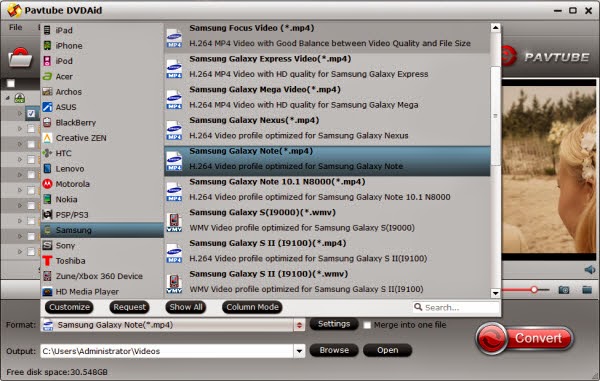Open the ASUS device category

(102, 107)
